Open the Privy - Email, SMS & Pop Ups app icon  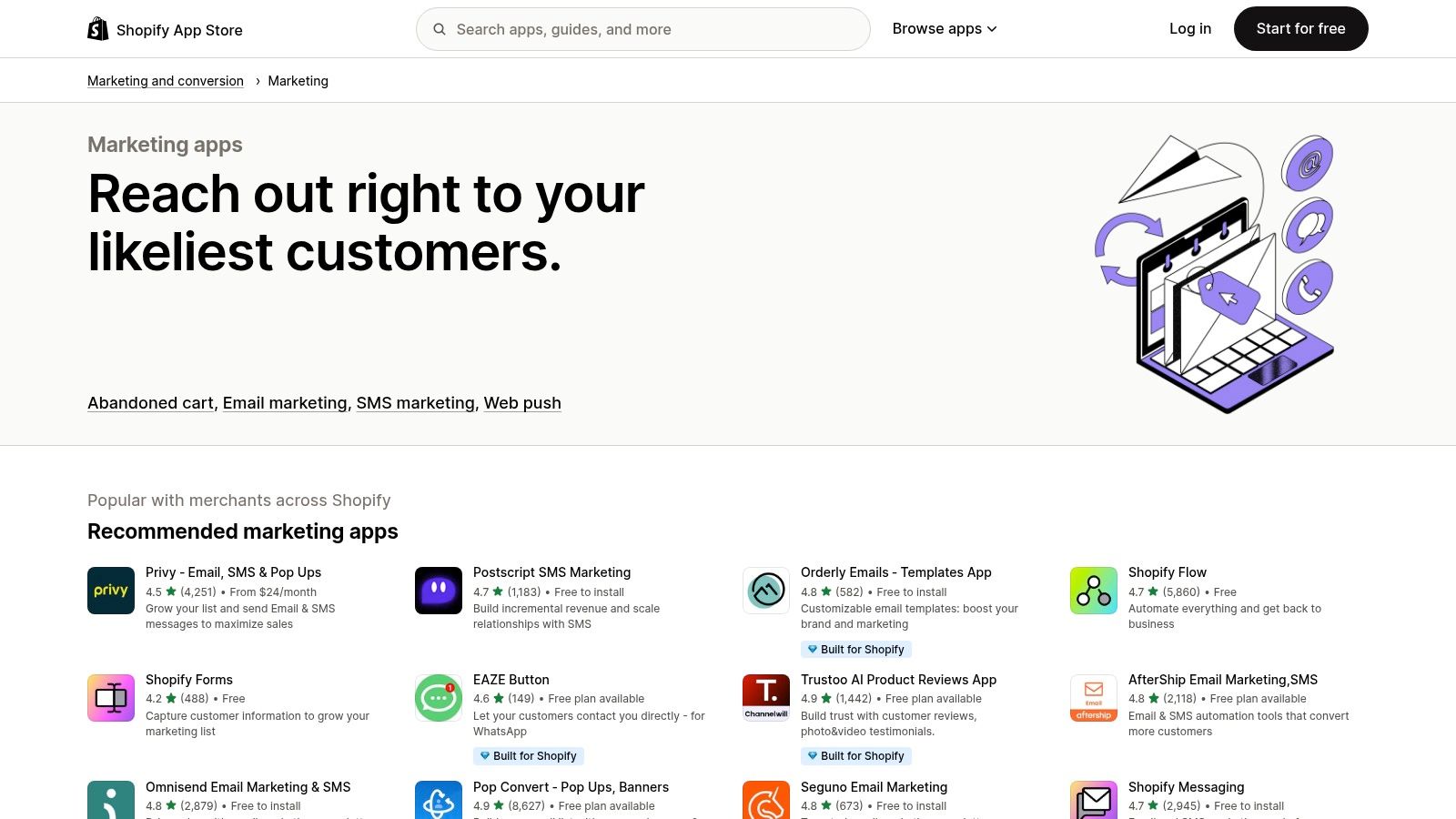pos(110,590)
